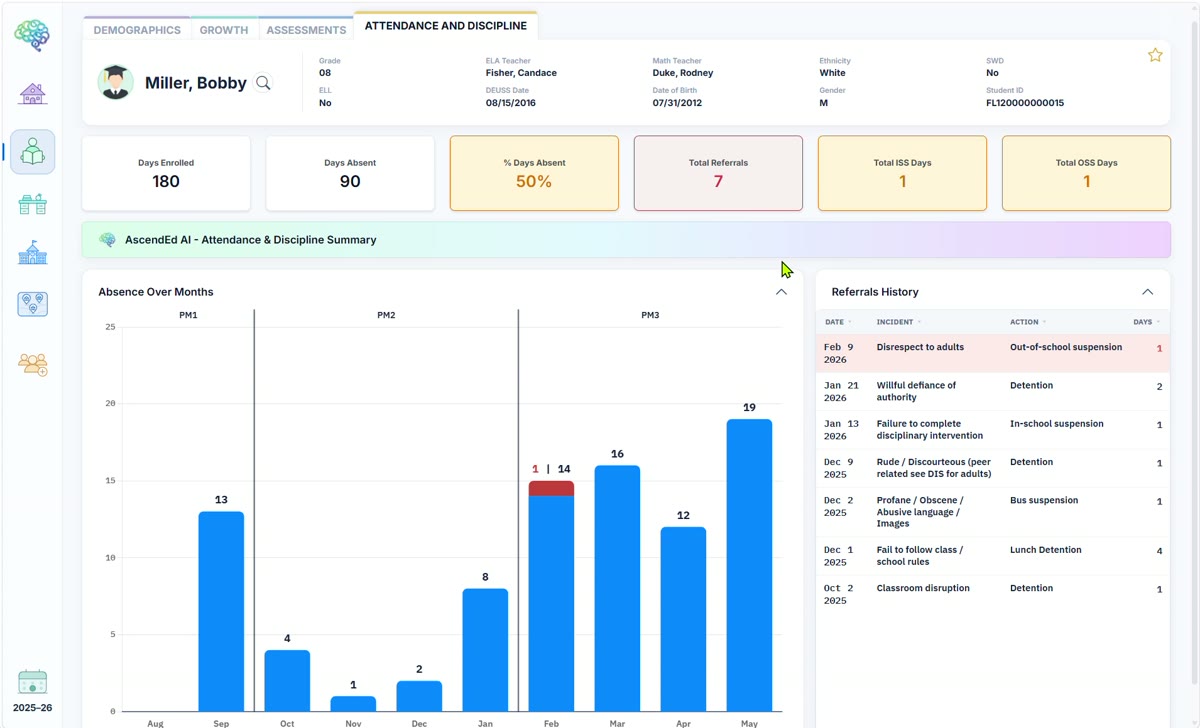Click student name Miller, Bobby
This screenshot has width=1200, height=728.
click(196, 83)
